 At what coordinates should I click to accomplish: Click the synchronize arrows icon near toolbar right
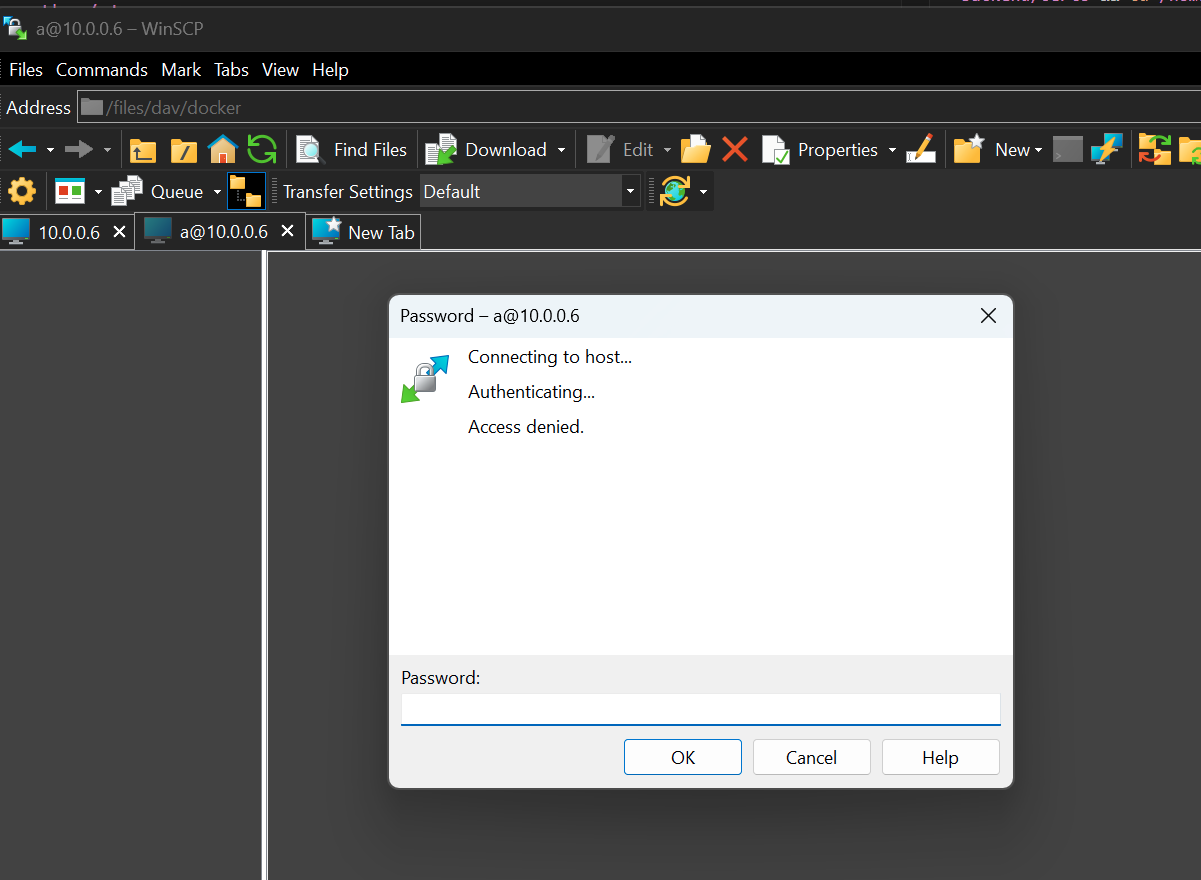coord(1153,149)
